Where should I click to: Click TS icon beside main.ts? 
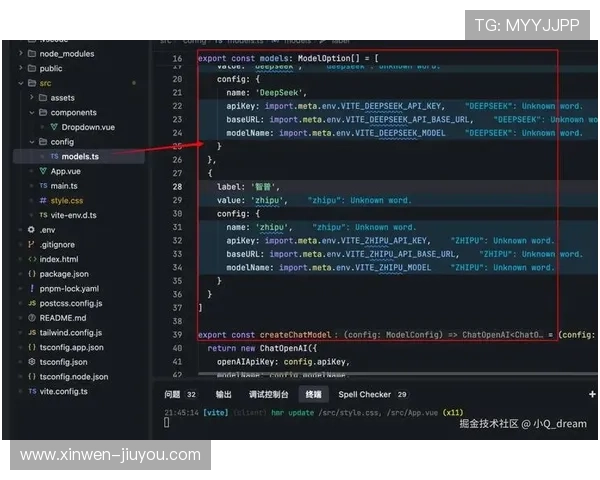click(x=43, y=186)
